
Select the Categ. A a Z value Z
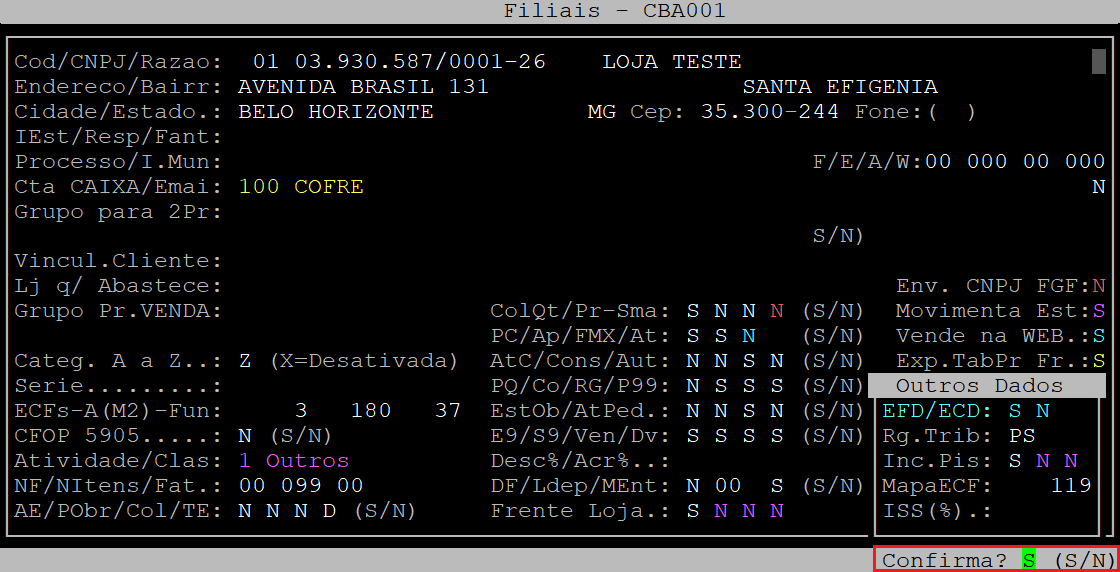[x=245, y=361]
